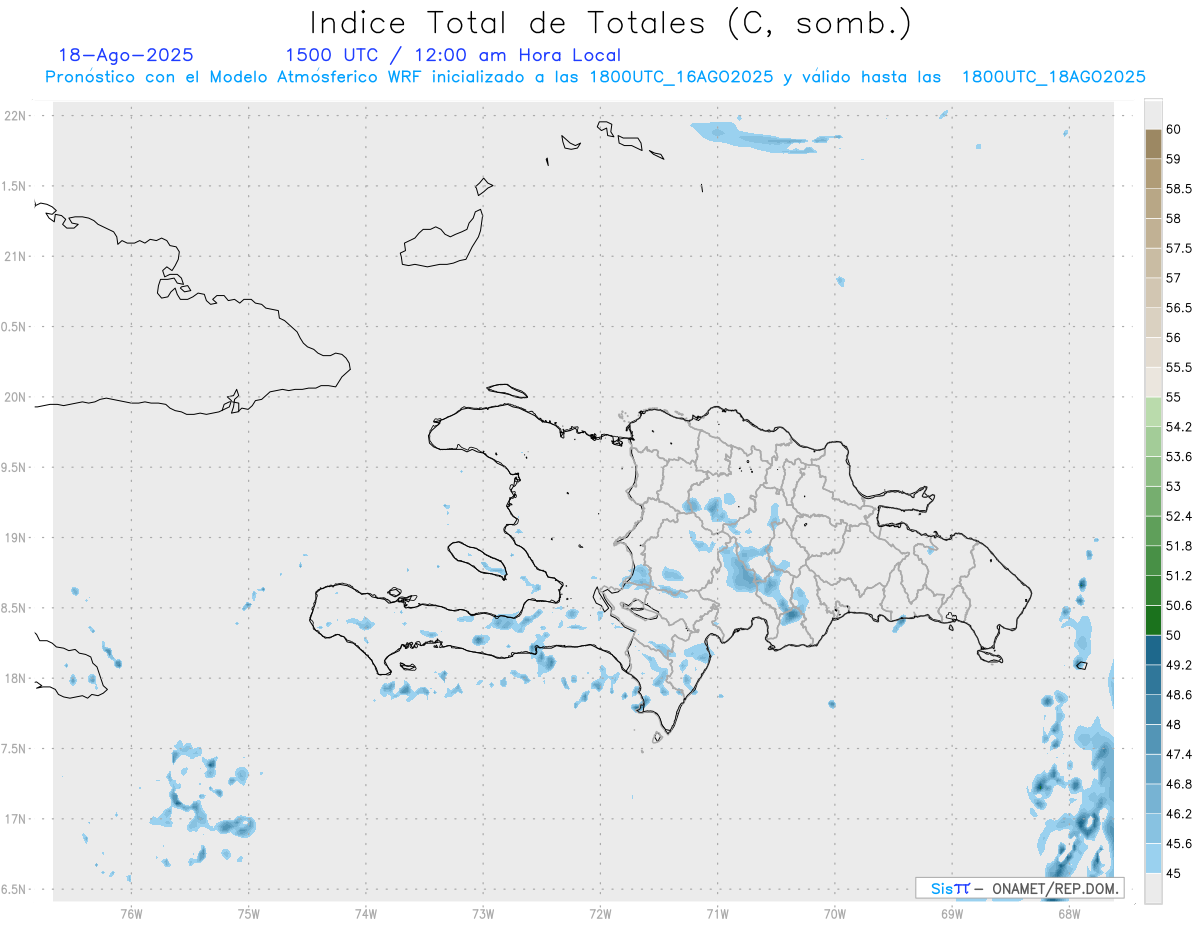Click the "71W" longitude label

click(x=717, y=913)
